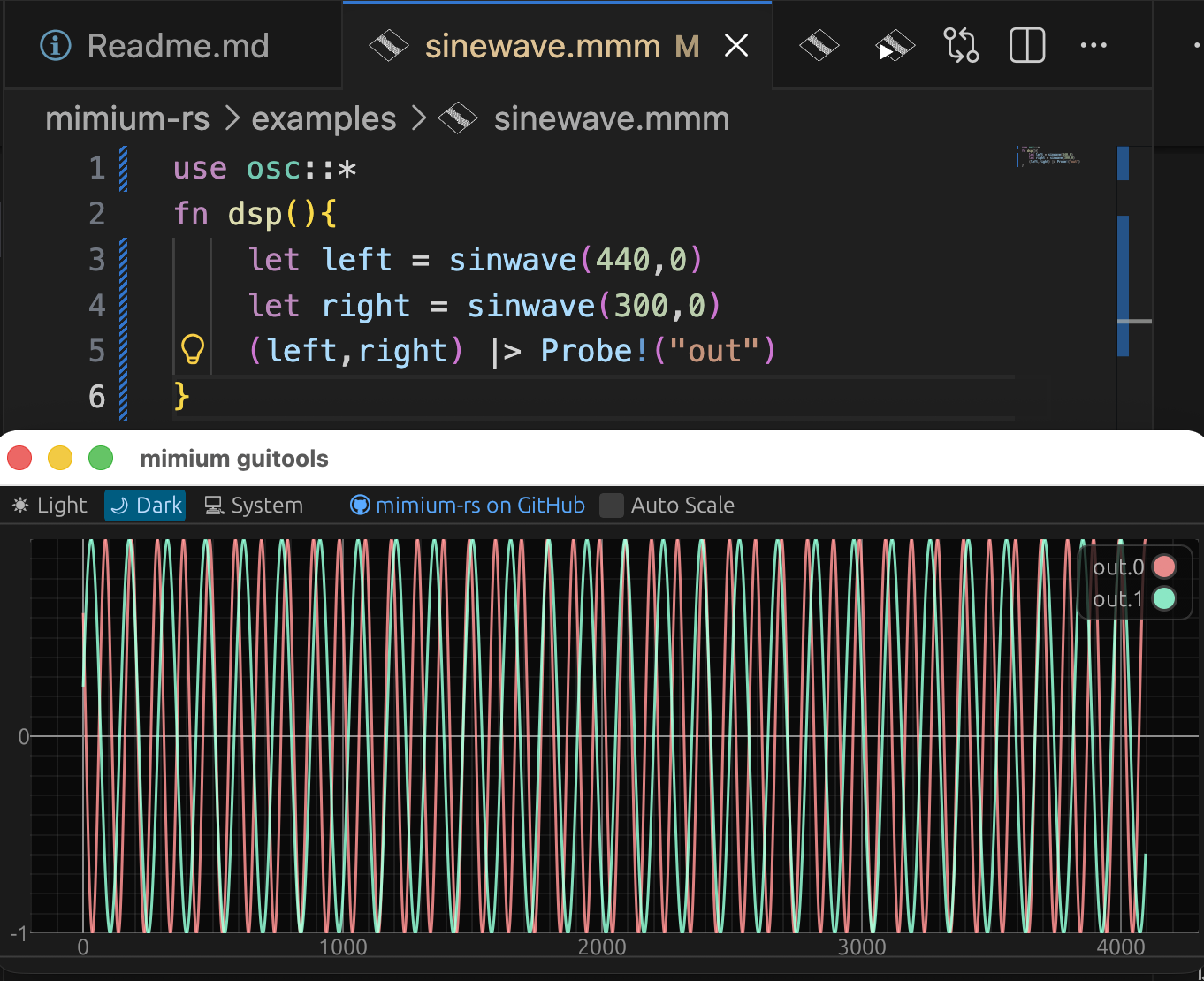Viewport: 1204px width, 981px height.
Task: Click the plain mimium logo toolbar icon
Action: pos(819,45)
